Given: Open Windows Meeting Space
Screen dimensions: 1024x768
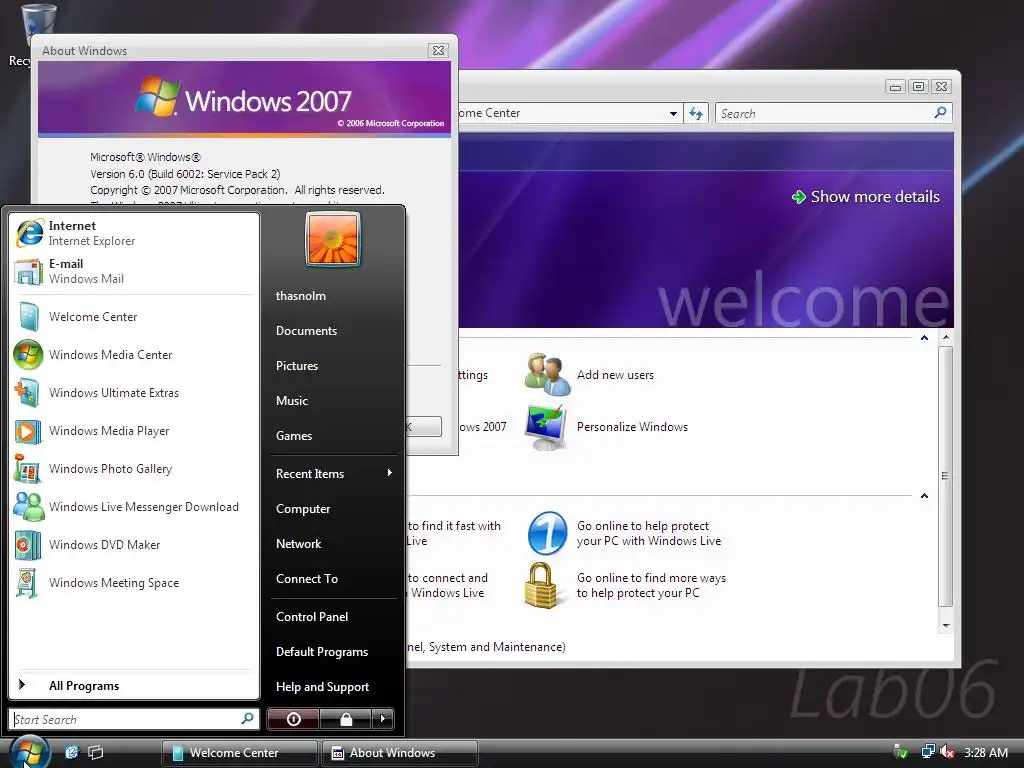Looking at the screenshot, I should (x=133, y=583).
